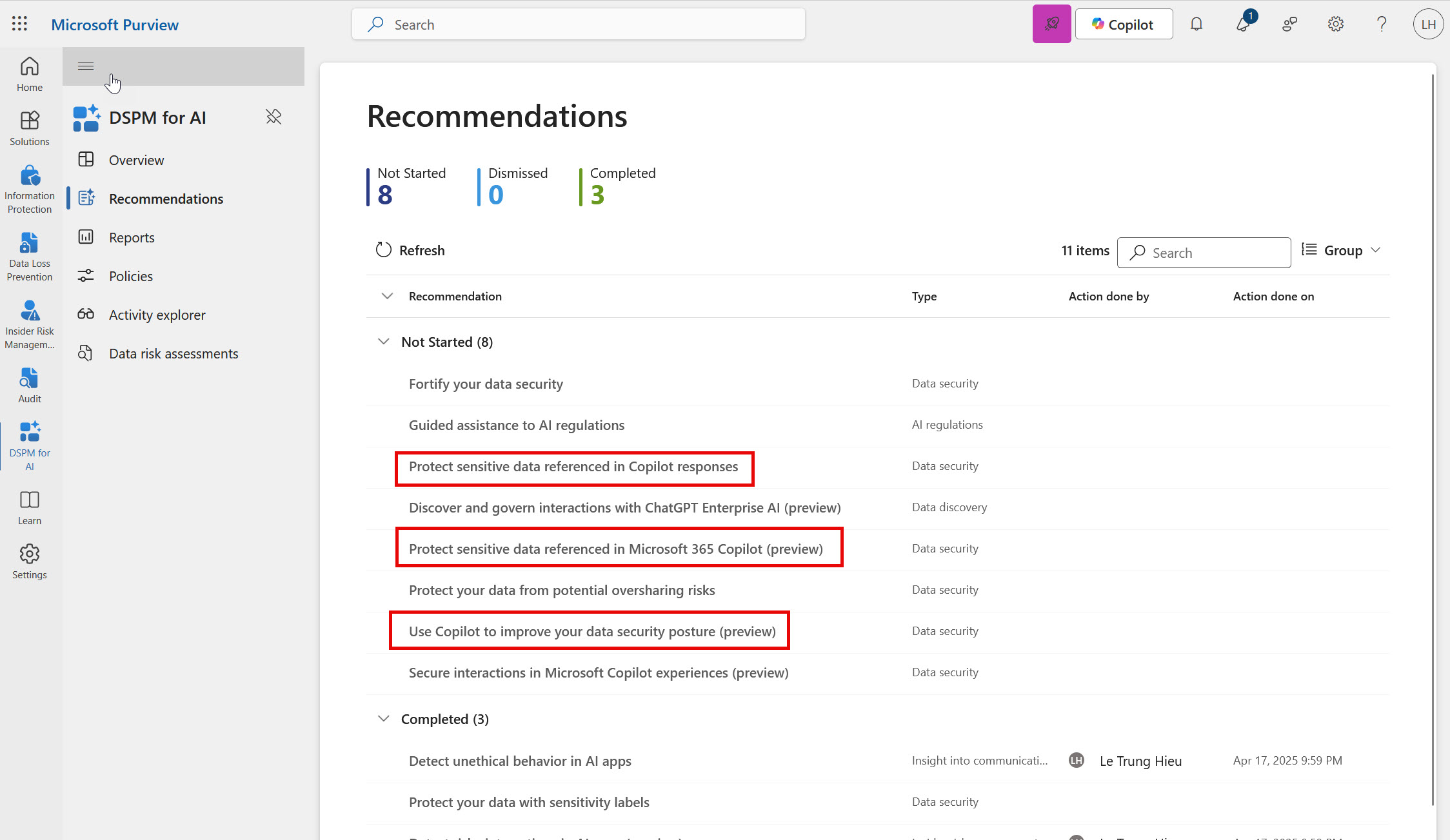The image size is (1450, 840).
Task: Go to Home in left rail
Action: coord(30,74)
